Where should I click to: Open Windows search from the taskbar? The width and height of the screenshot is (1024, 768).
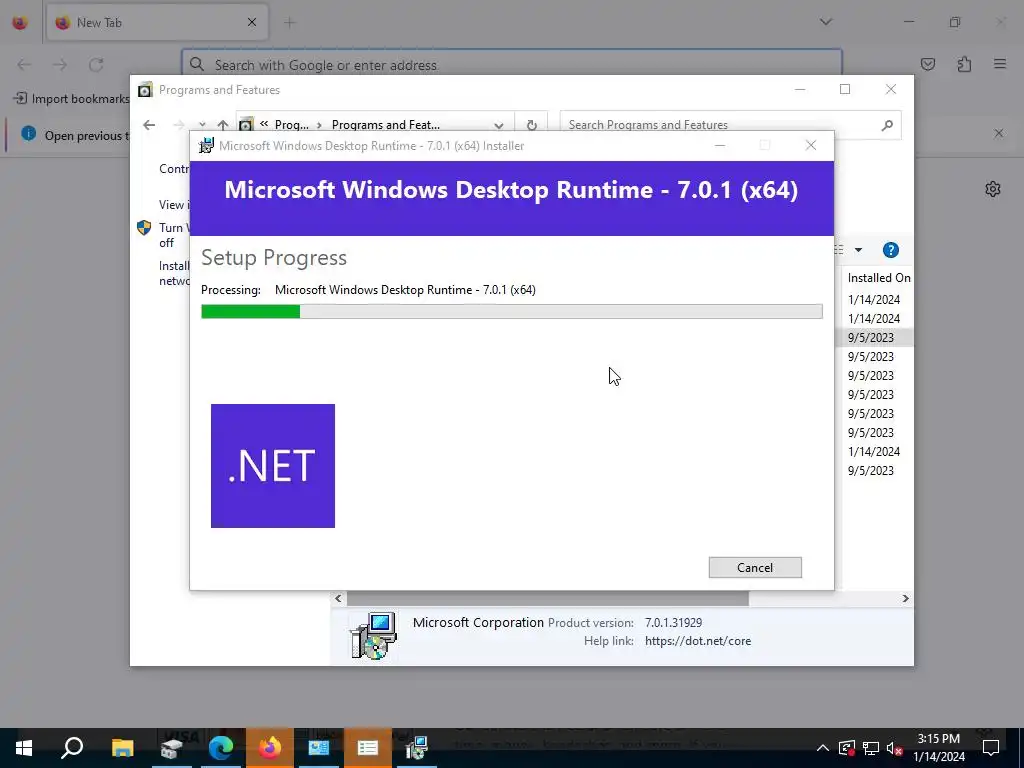coord(72,748)
